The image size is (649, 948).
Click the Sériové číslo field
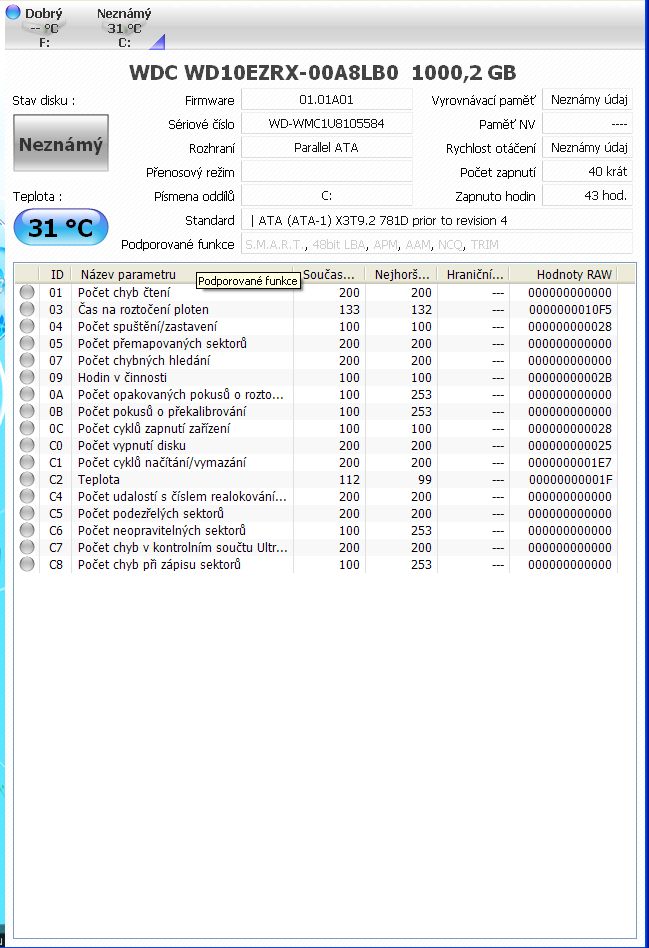[x=326, y=124]
